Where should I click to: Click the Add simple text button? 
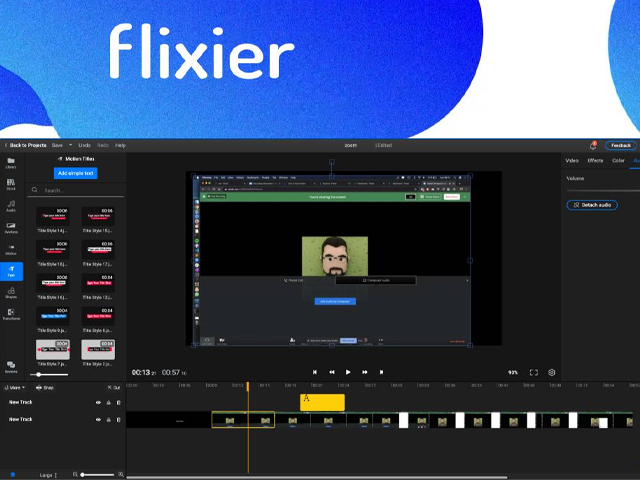[x=76, y=173]
